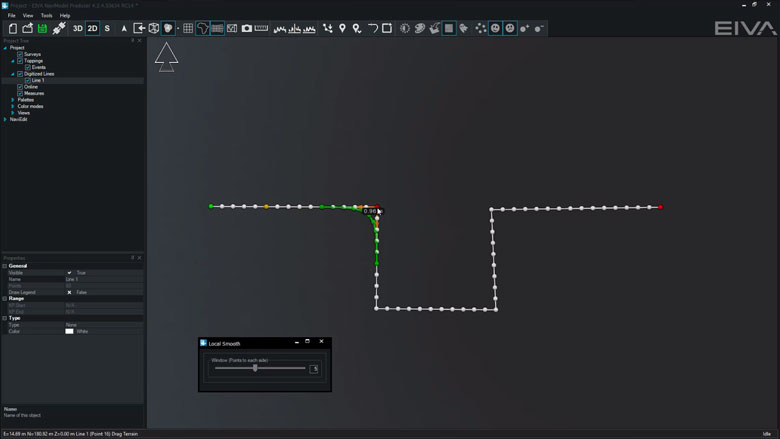Expand the NaviEdit tree node
780x439 pixels.
pyautogui.click(x=5, y=119)
